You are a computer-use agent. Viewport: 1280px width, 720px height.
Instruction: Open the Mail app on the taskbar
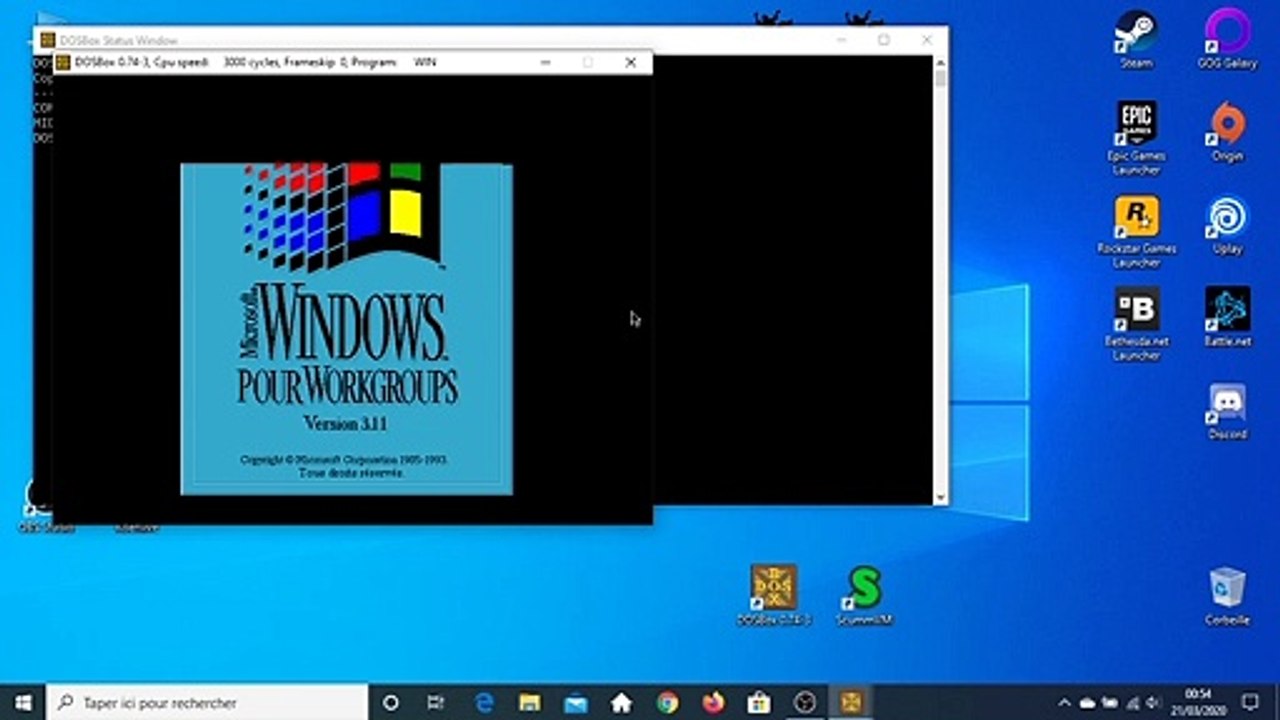click(575, 702)
